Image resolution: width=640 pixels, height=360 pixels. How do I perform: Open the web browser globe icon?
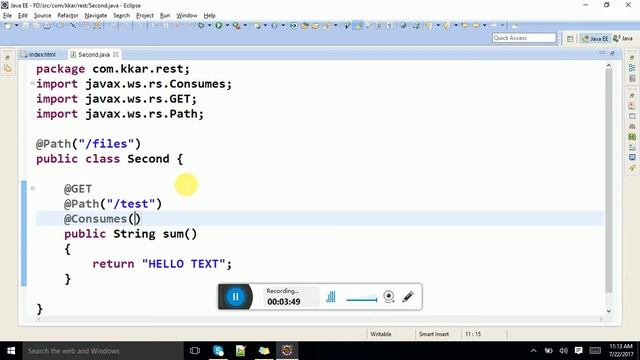(403, 26)
